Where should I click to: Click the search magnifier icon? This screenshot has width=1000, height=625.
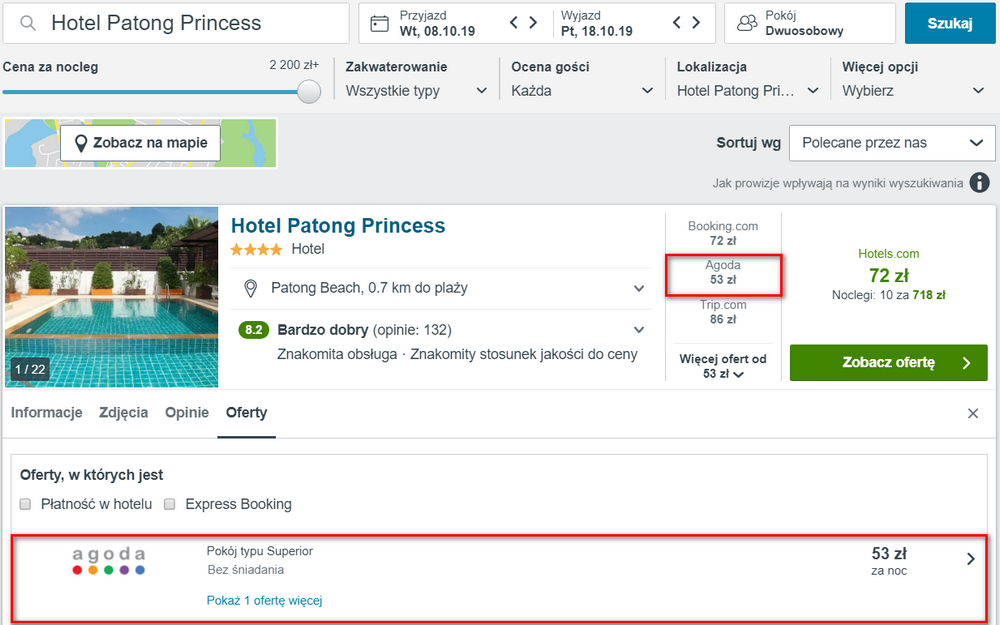pyautogui.click(x=27, y=24)
